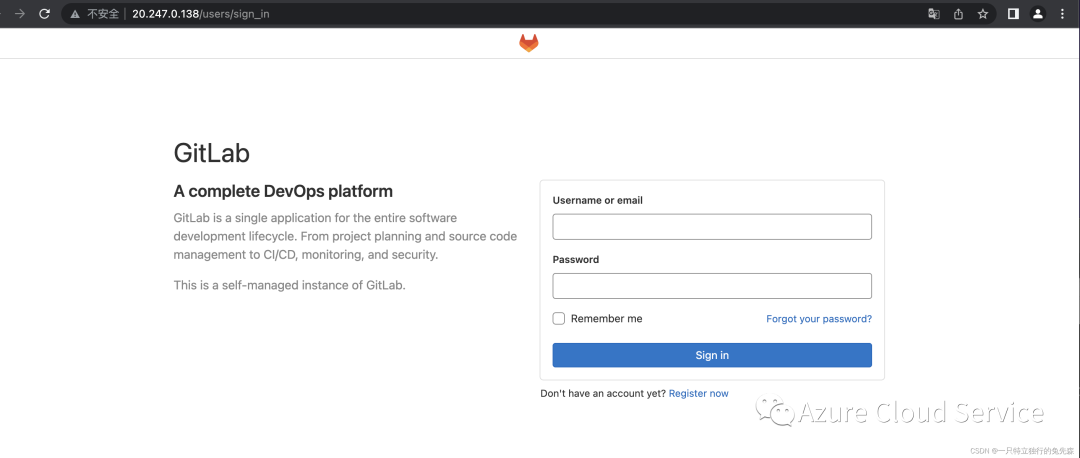This screenshot has height=458, width=1080.
Task: Bookmark this page with the star icon
Action: pos(983,14)
